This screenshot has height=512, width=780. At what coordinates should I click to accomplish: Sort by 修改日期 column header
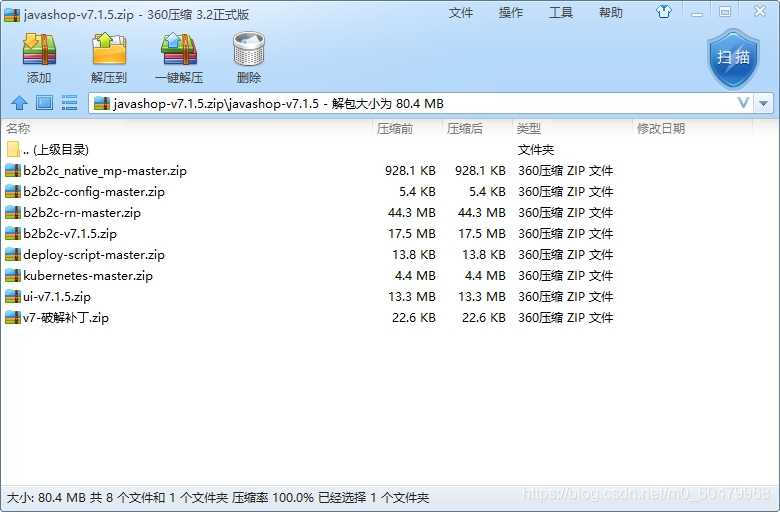point(661,128)
